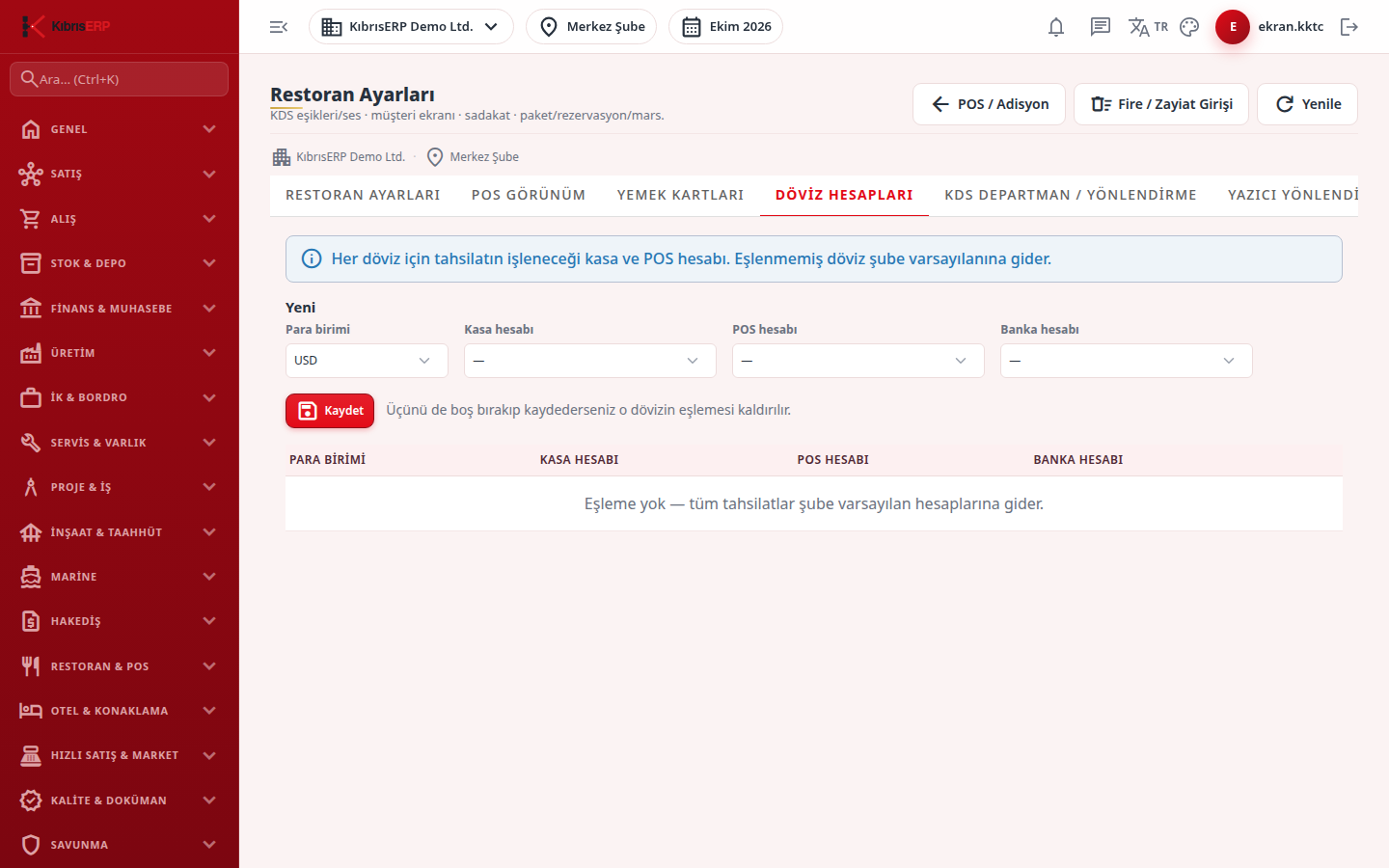Open Fire / Zayiat Girişi
Viewport: 1389px width, 868px height.
click(1161, 104)
